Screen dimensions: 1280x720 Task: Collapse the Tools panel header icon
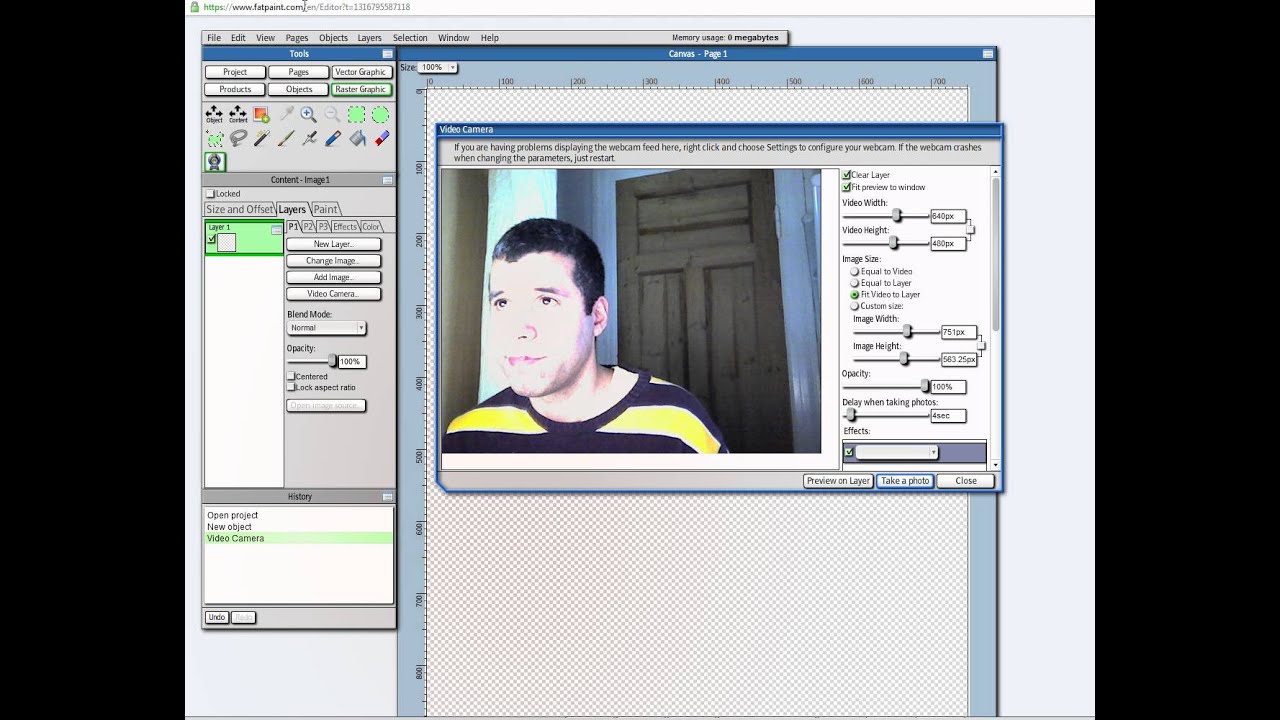click(x=387, y=54)
